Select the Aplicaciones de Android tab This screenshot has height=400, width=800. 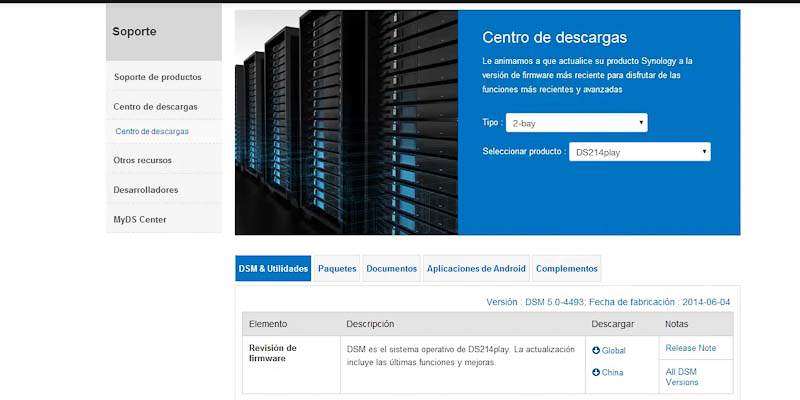(x=476, y=268)
